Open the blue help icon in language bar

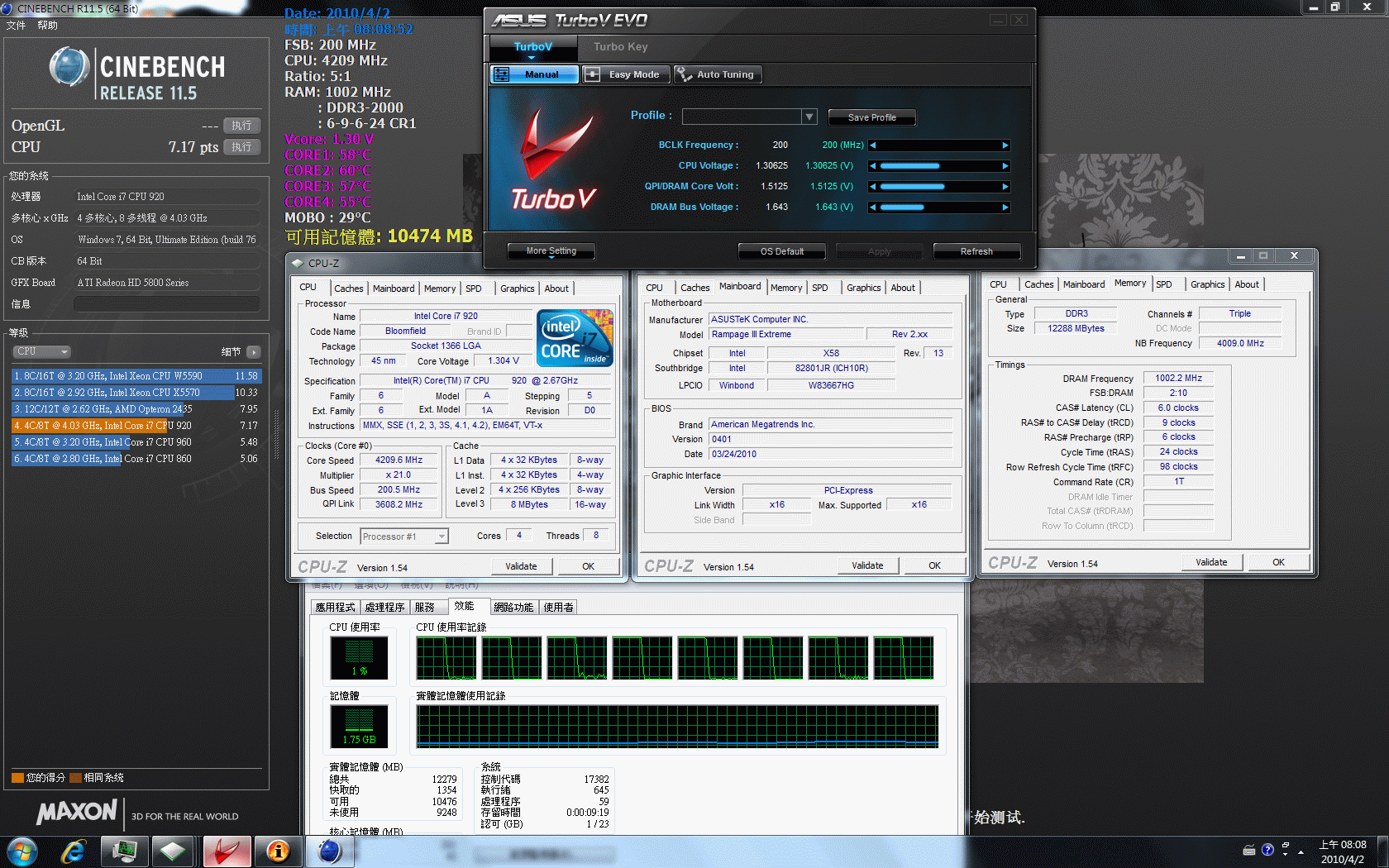[x=1267, y=850]
